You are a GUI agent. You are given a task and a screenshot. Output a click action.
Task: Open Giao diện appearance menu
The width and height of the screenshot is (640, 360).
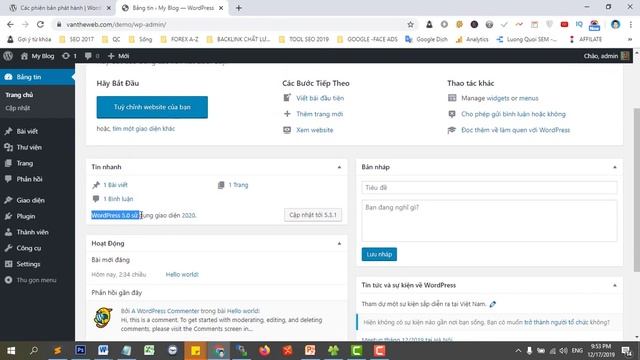(37, 200)
